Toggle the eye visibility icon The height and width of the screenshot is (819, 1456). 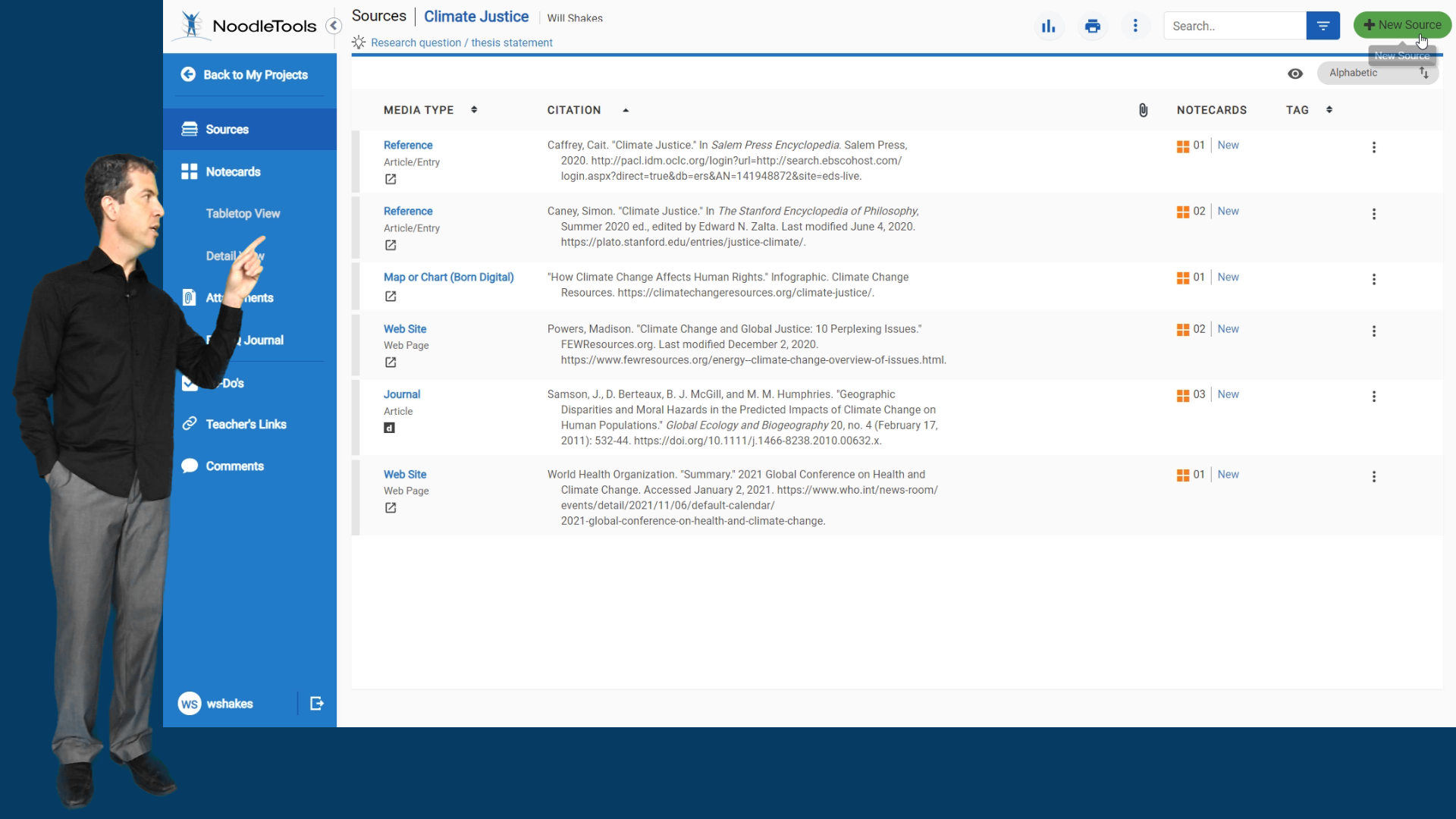[1295, 74]
